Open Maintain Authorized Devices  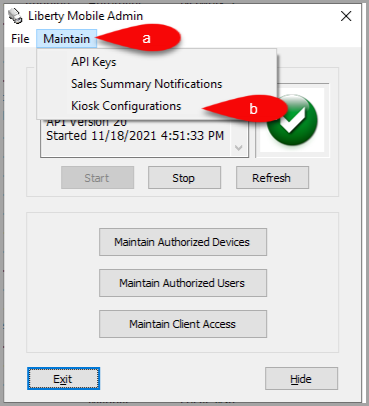click(183, 242)
